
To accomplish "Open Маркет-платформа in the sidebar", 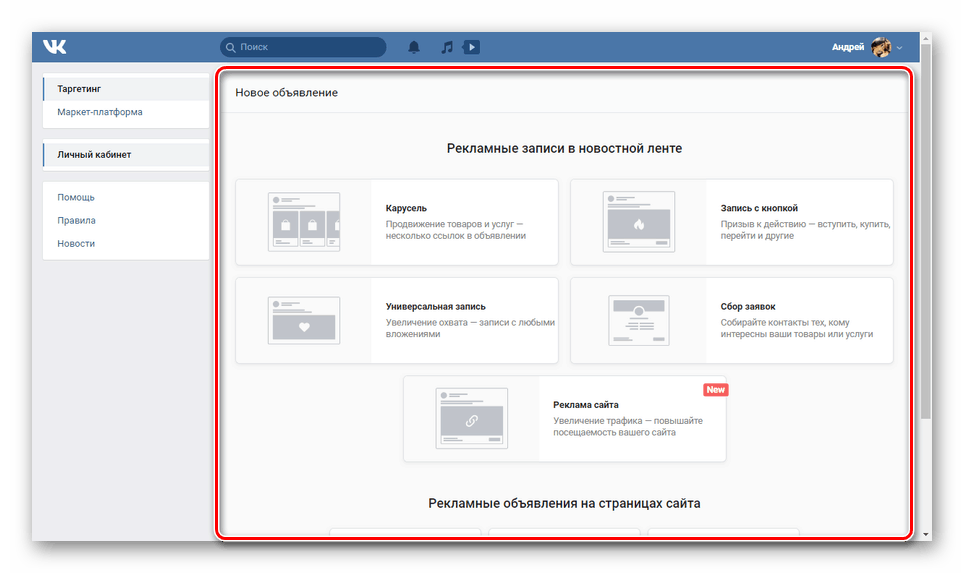I will [x=126, y=112].
